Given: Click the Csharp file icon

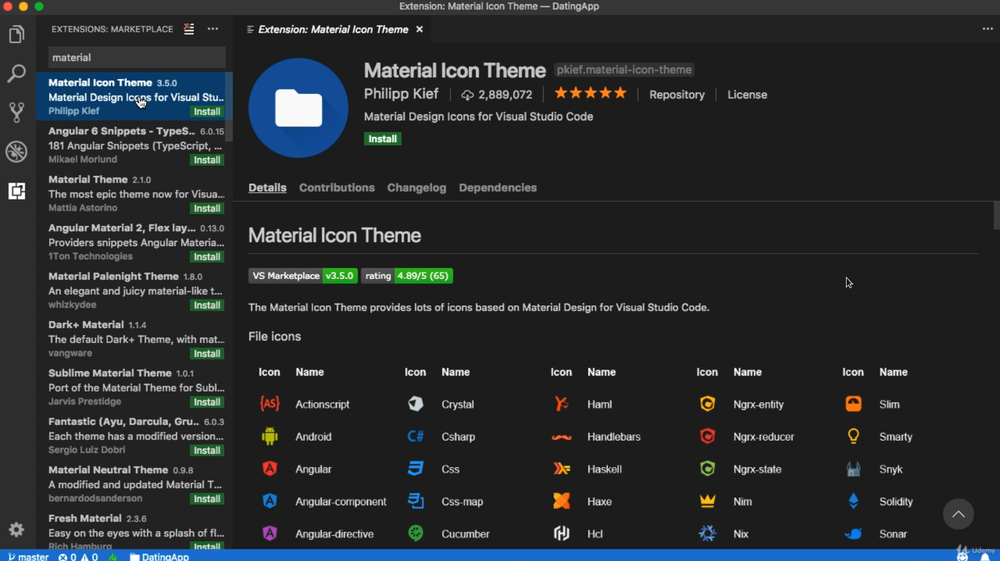Looking at the screenshot, I should (415, 436).
